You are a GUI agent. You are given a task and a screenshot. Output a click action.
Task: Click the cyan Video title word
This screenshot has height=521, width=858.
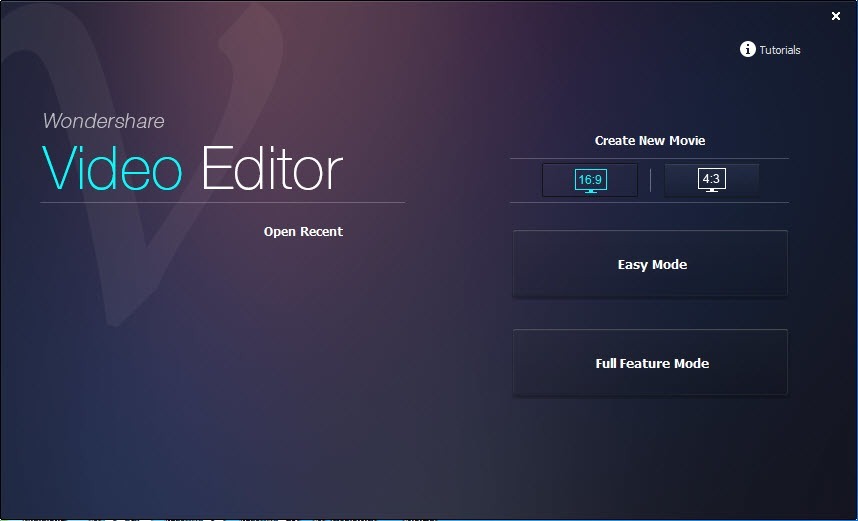[x=112, y=168]
